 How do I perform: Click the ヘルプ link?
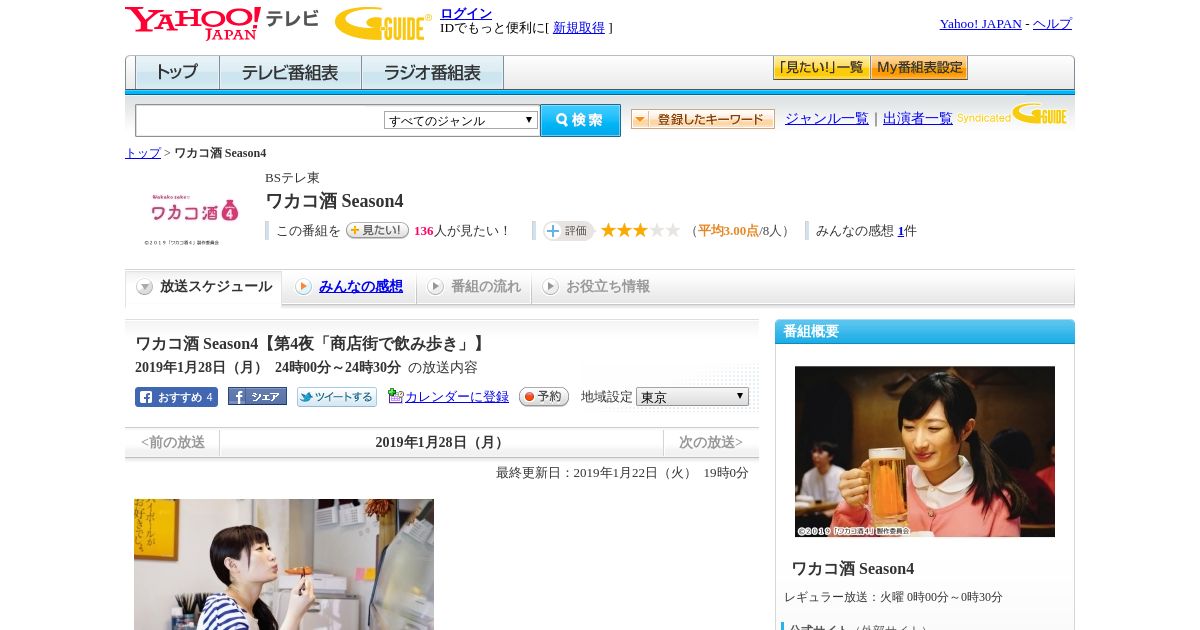(1052, 24)
